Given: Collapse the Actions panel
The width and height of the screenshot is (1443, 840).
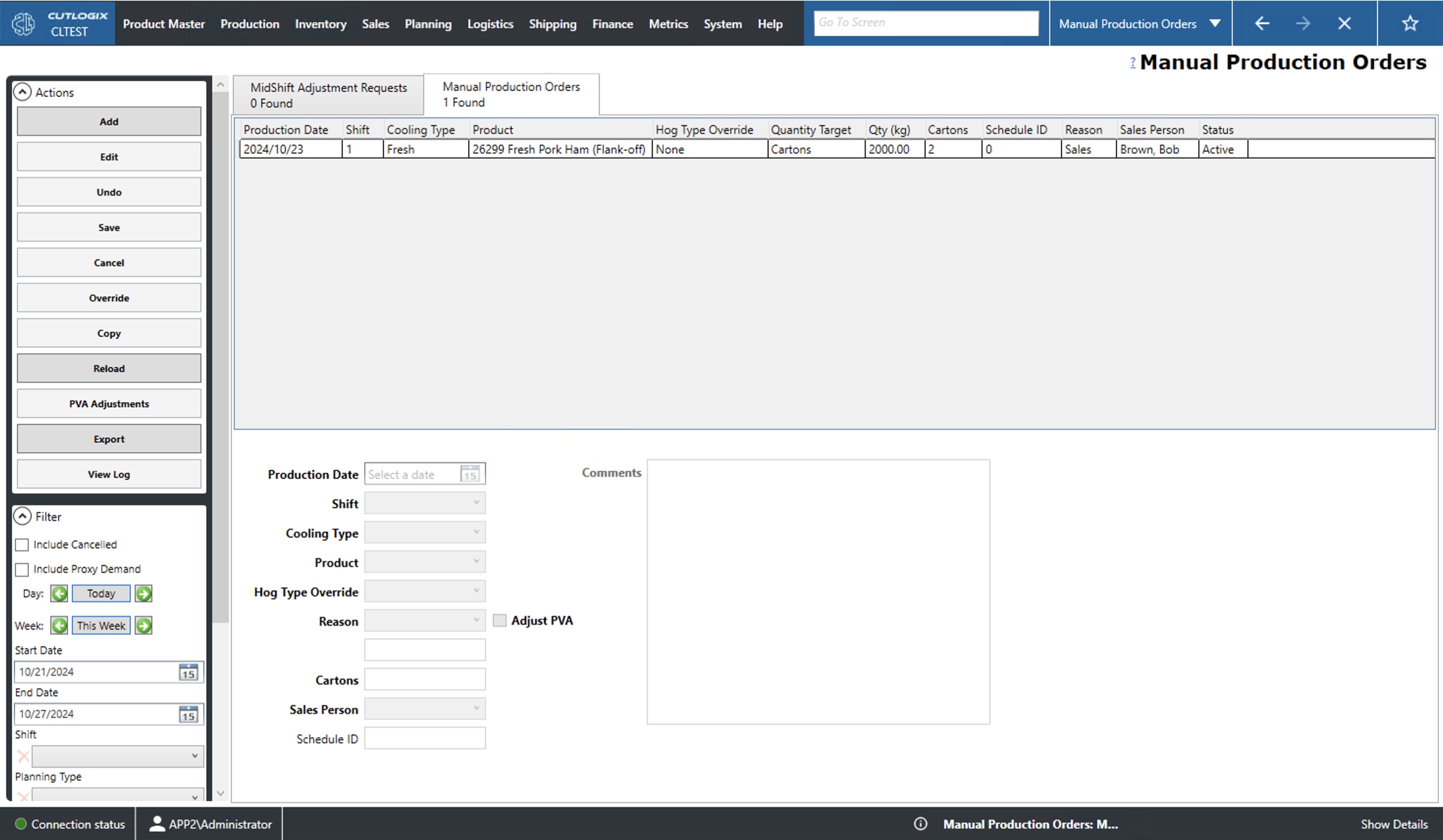Looking at the screenshot, I should coord(23,92).
